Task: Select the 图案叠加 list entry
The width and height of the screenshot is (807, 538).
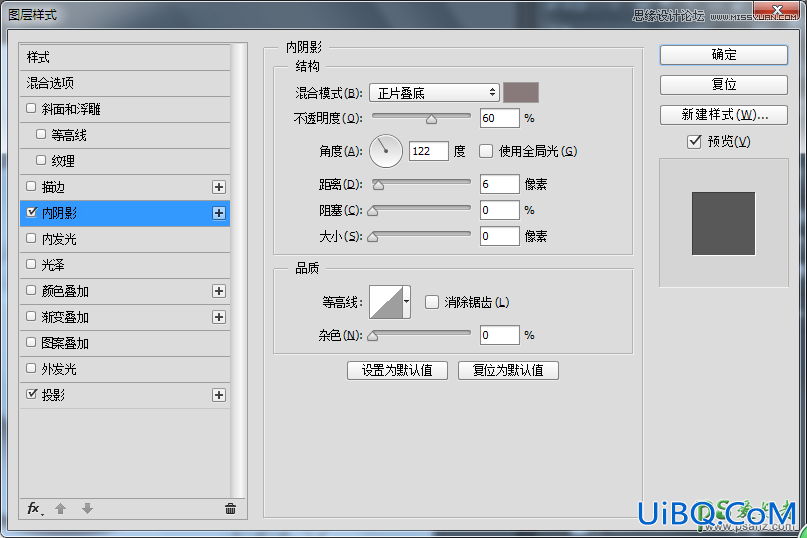Action: pos(125,343)
